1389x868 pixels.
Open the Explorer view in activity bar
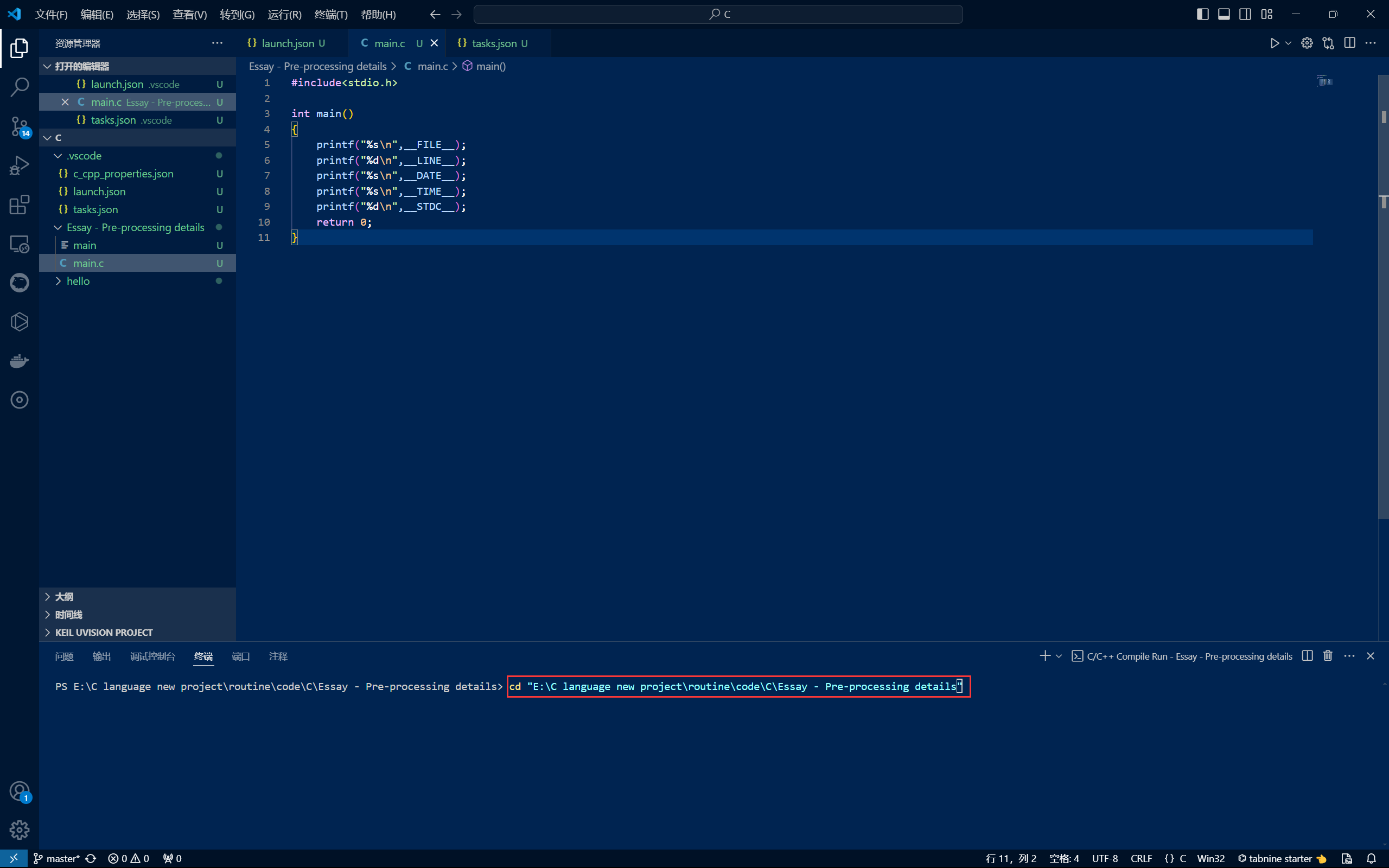pos(20,48)
